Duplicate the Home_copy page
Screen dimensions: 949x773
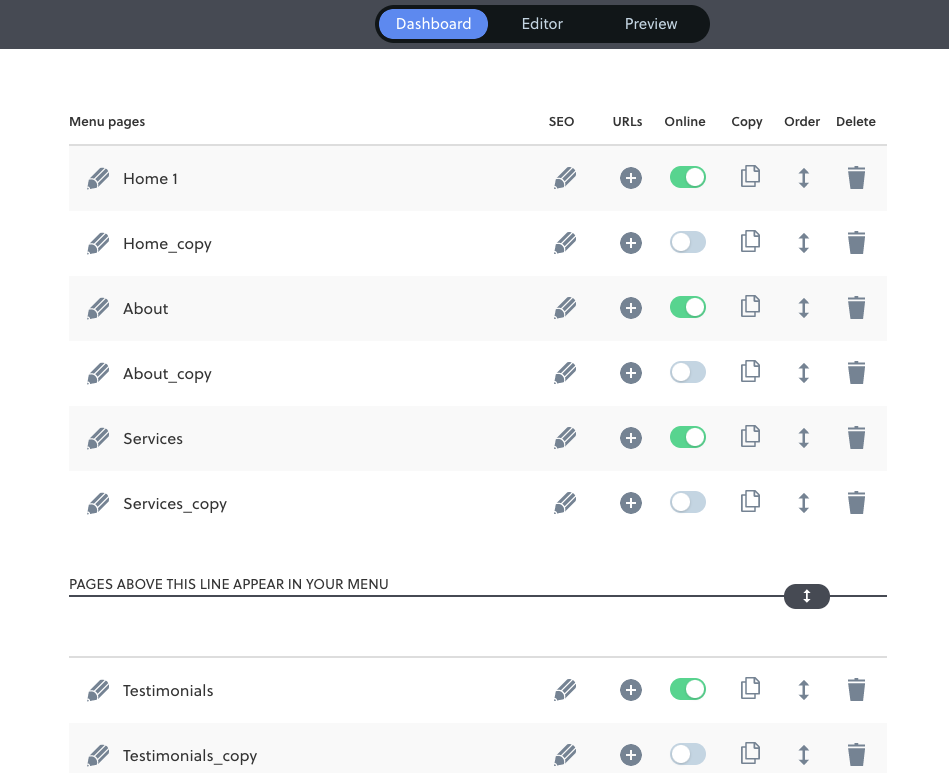coord(750,241)
